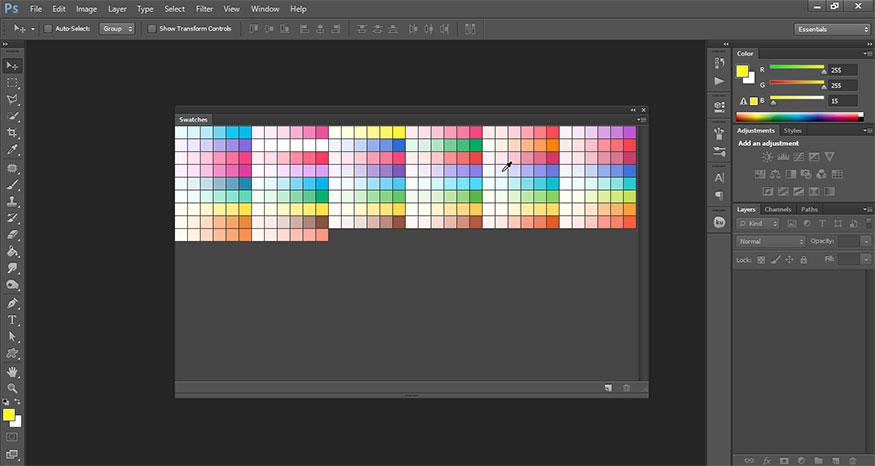Select the Crop tool

pyautogui.click(x=12, y=133)
